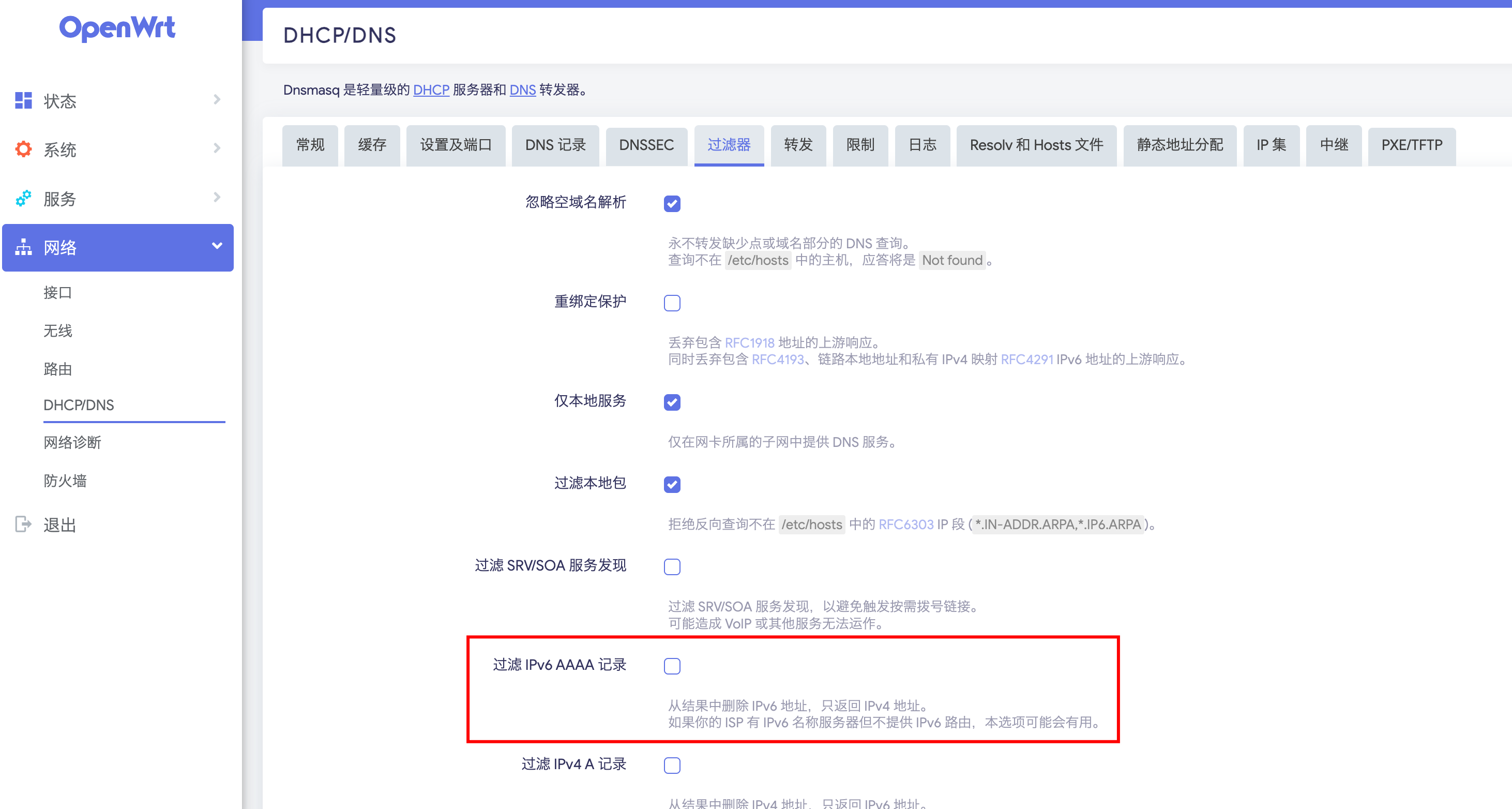Toggle the filter IPv6 AAAA records checkbox
1512x809 pixels.
tap(672, 666)
